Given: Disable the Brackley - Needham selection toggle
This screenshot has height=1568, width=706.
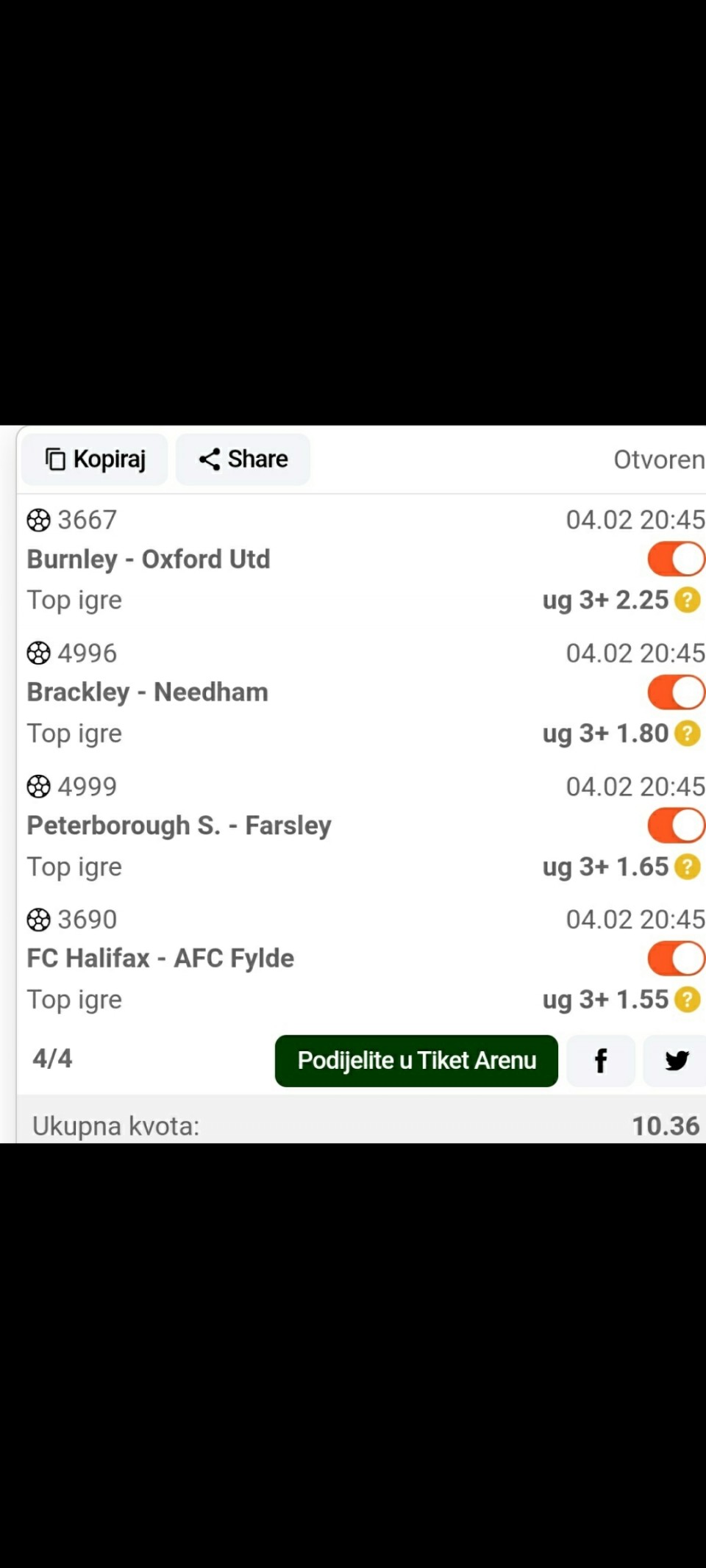Looking at the screenshot, I should [x=677, y=692].
